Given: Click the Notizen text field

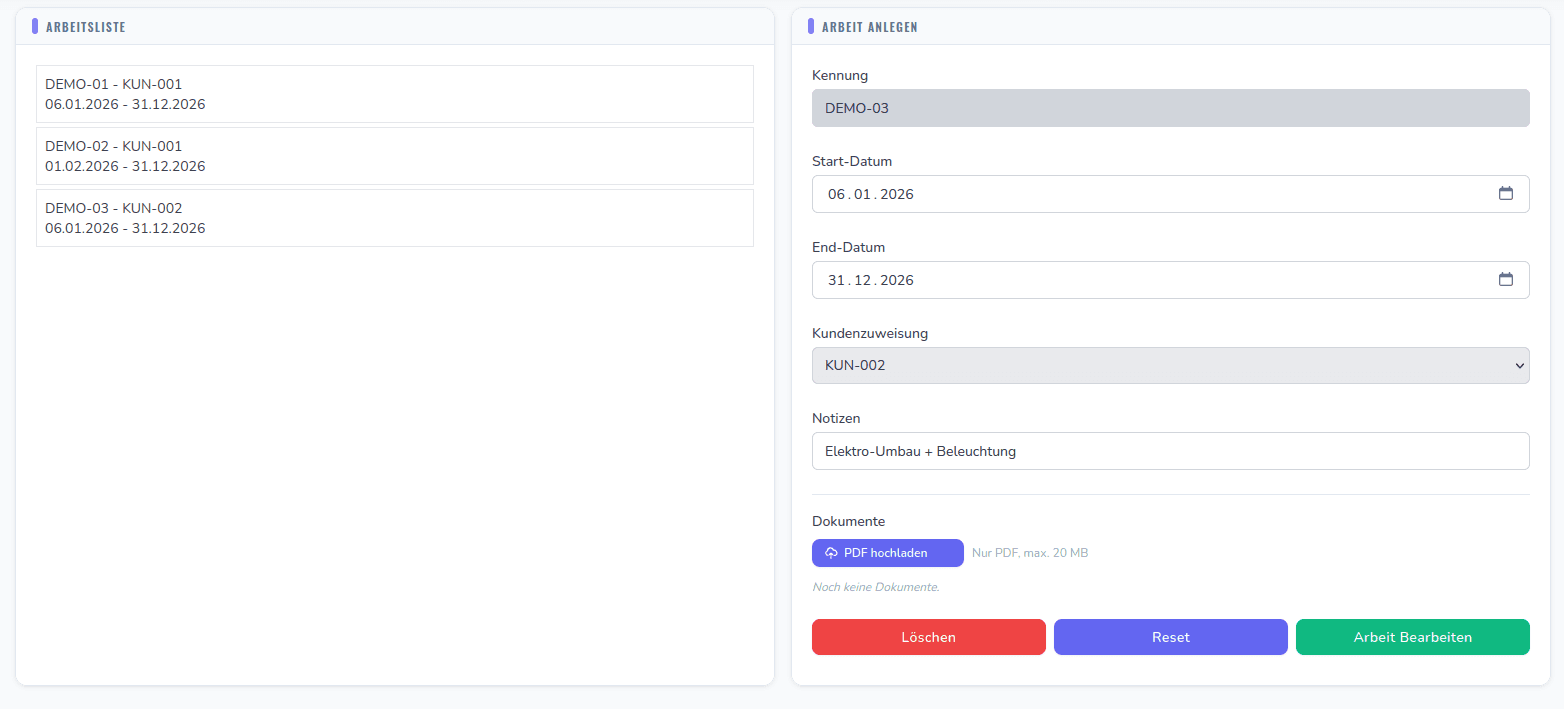Looking at the screenshot, I should click(x=1170, y=451).
